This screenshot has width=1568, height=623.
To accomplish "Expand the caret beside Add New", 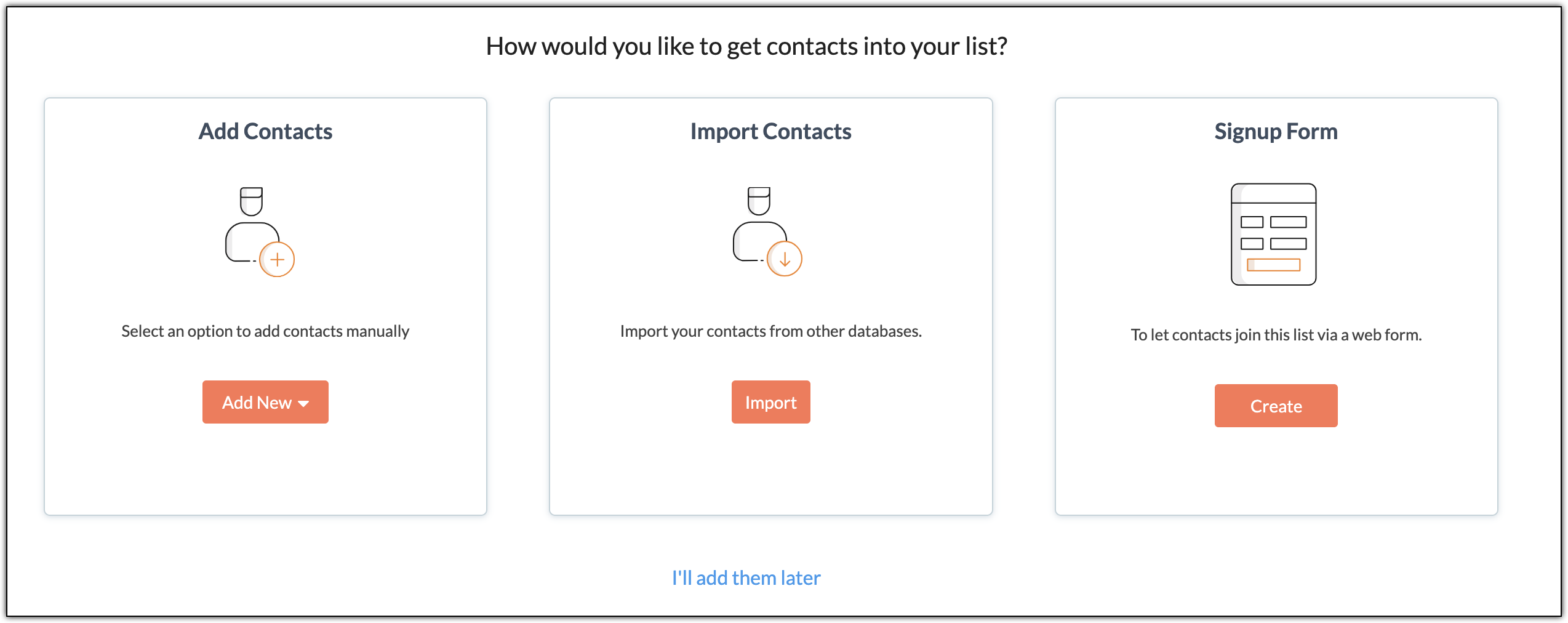I will (x=304, y=404).
